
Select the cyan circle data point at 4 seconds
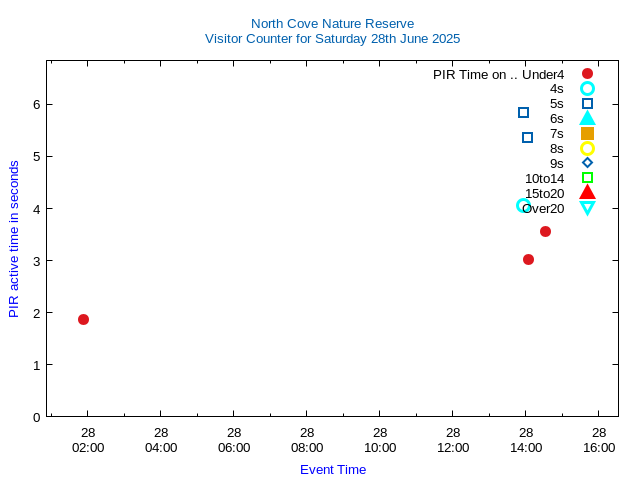point(523,205)
